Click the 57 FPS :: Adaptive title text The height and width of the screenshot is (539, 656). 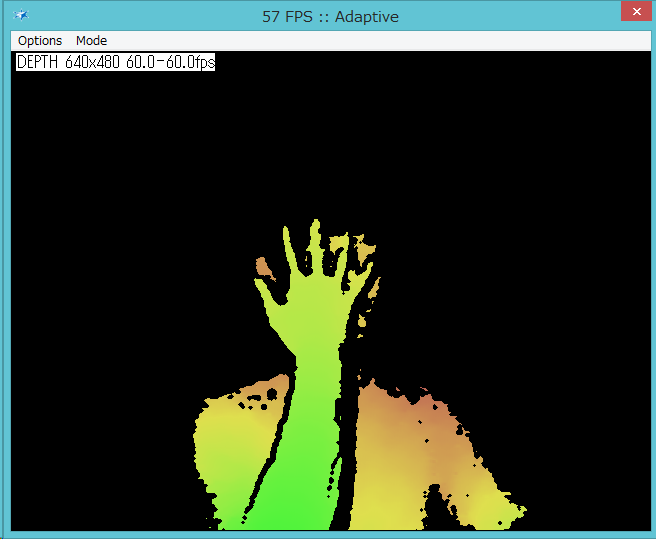330,17
